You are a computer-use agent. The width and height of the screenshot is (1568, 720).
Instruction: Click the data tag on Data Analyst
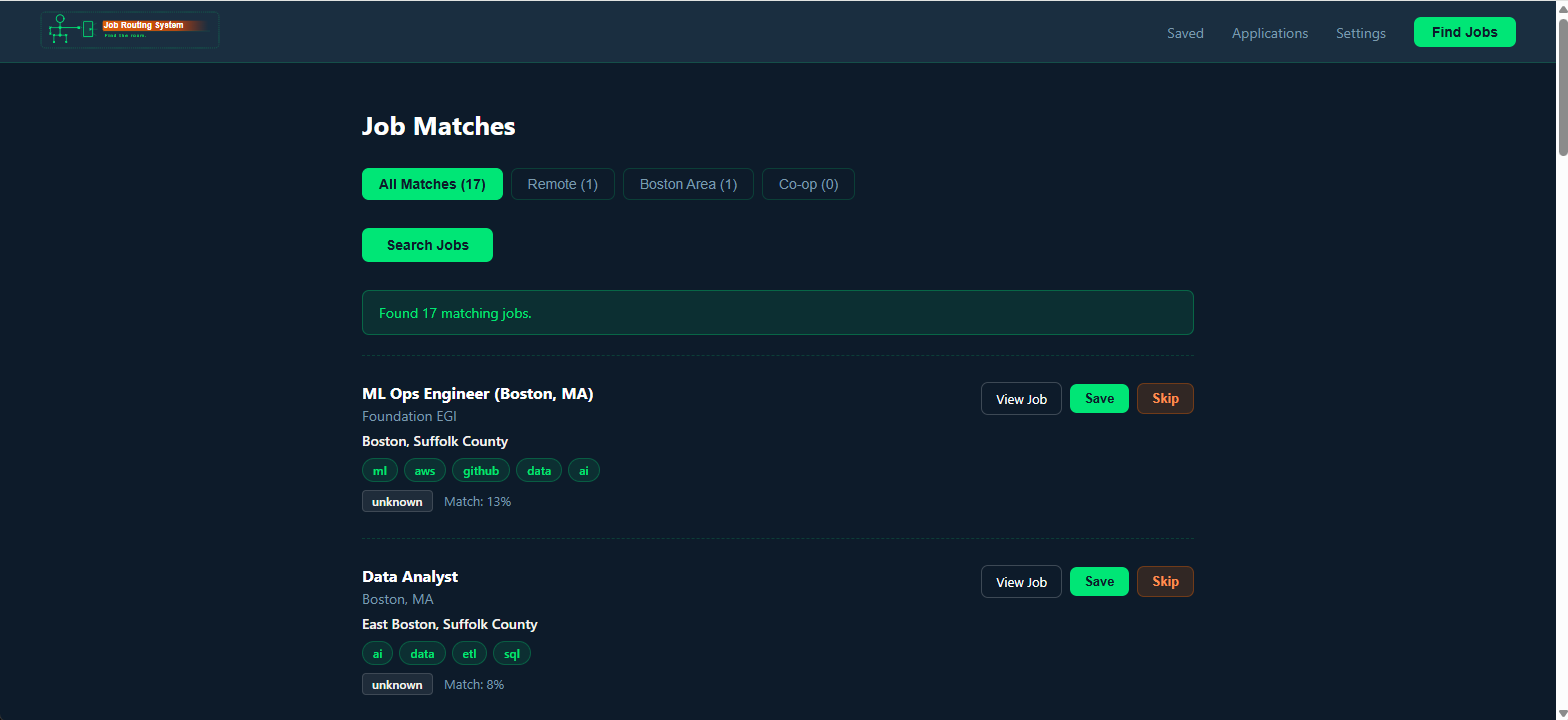(422, 654)
